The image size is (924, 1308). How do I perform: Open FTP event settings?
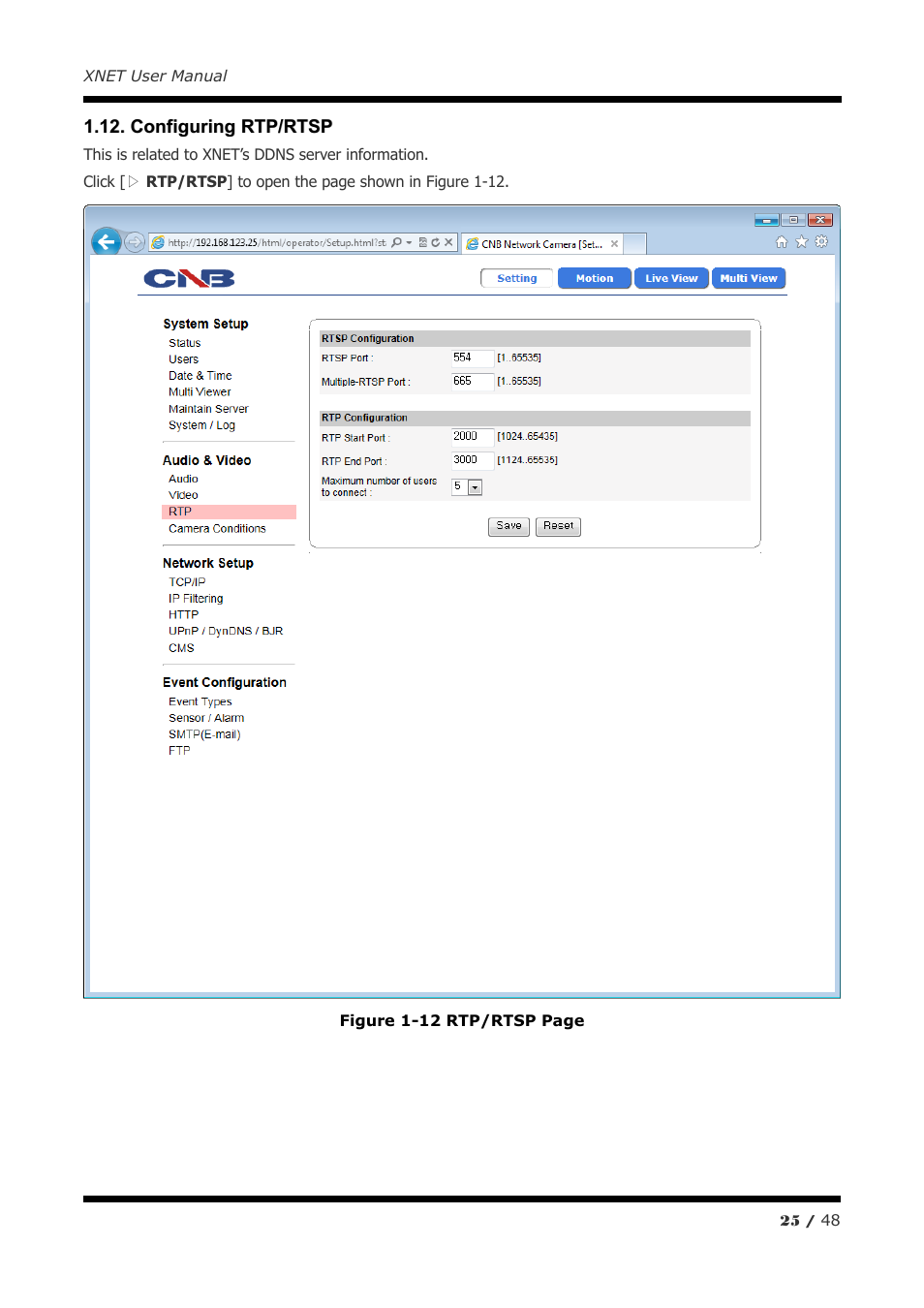click(179, 751)
